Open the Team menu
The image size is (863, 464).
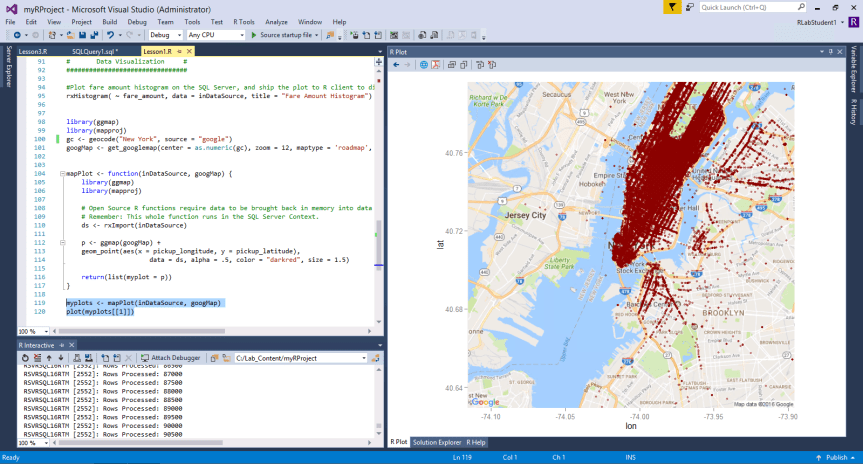pyautogui.click(x=165, y=22)
